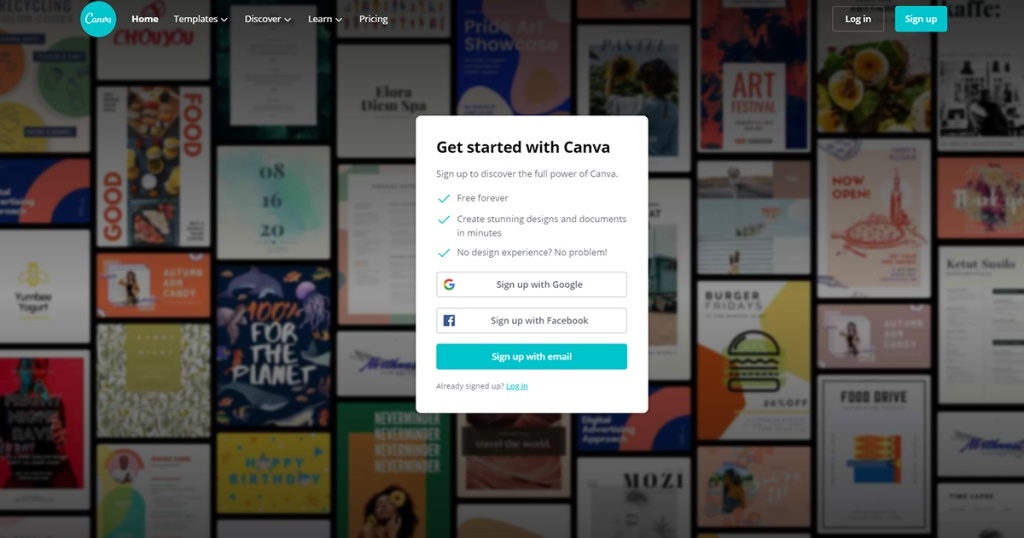Viewport: 1024px width, 538px height.
Task: Click the checkmark beside No design experience
Action: [x=444, y=253]
